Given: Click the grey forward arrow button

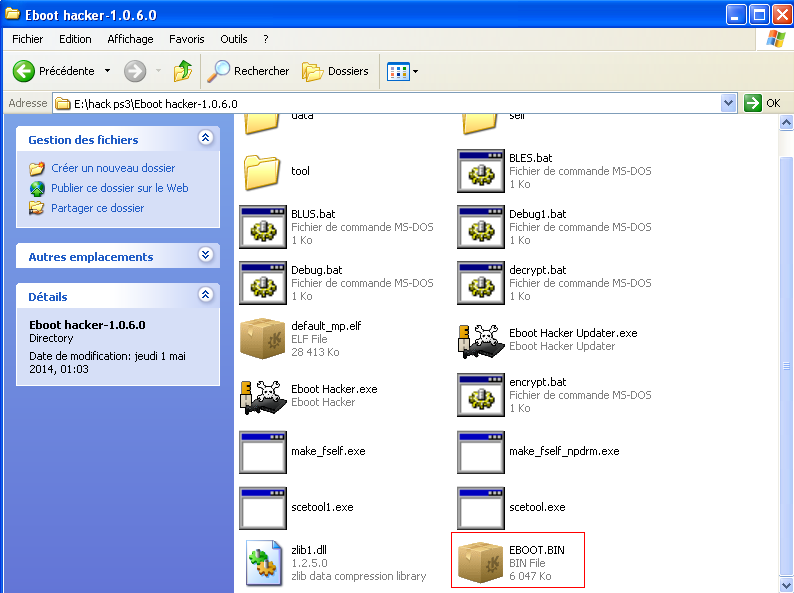Looking at the screenshot, I should [x=135, y=71].
